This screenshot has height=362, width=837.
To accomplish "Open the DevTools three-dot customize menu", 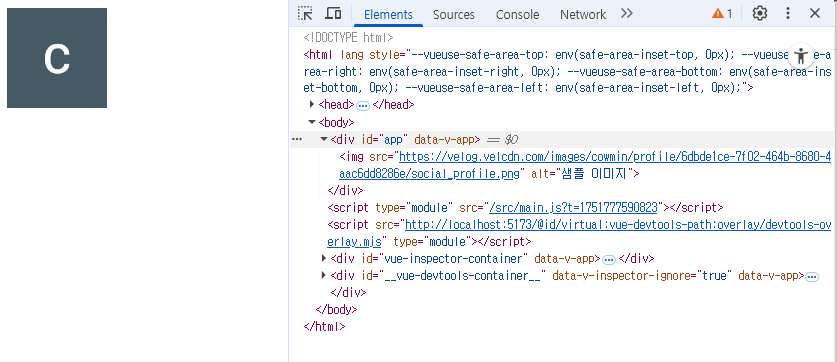I will coord(788,14).
